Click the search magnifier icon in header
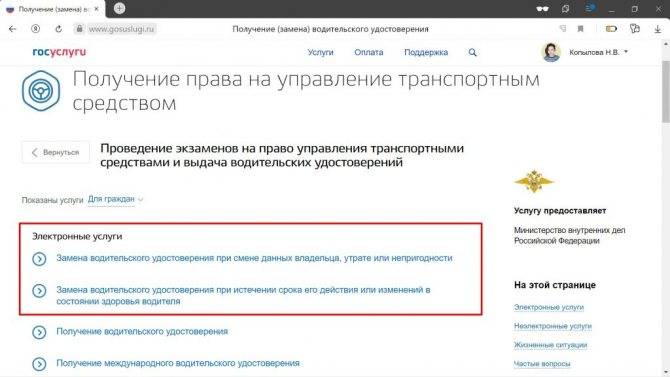This screenshot has width=670, height=377. point(472,52)
